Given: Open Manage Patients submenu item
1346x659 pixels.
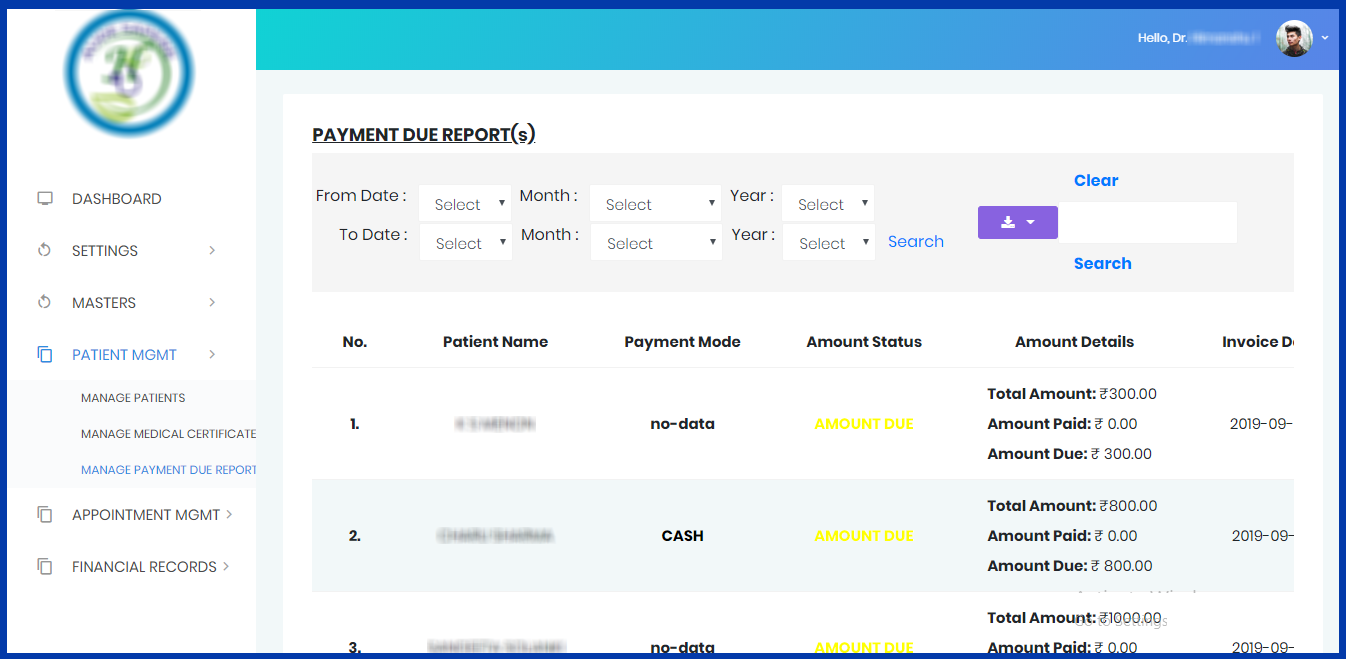Looking at the screenshot, I should coord(133,398).
